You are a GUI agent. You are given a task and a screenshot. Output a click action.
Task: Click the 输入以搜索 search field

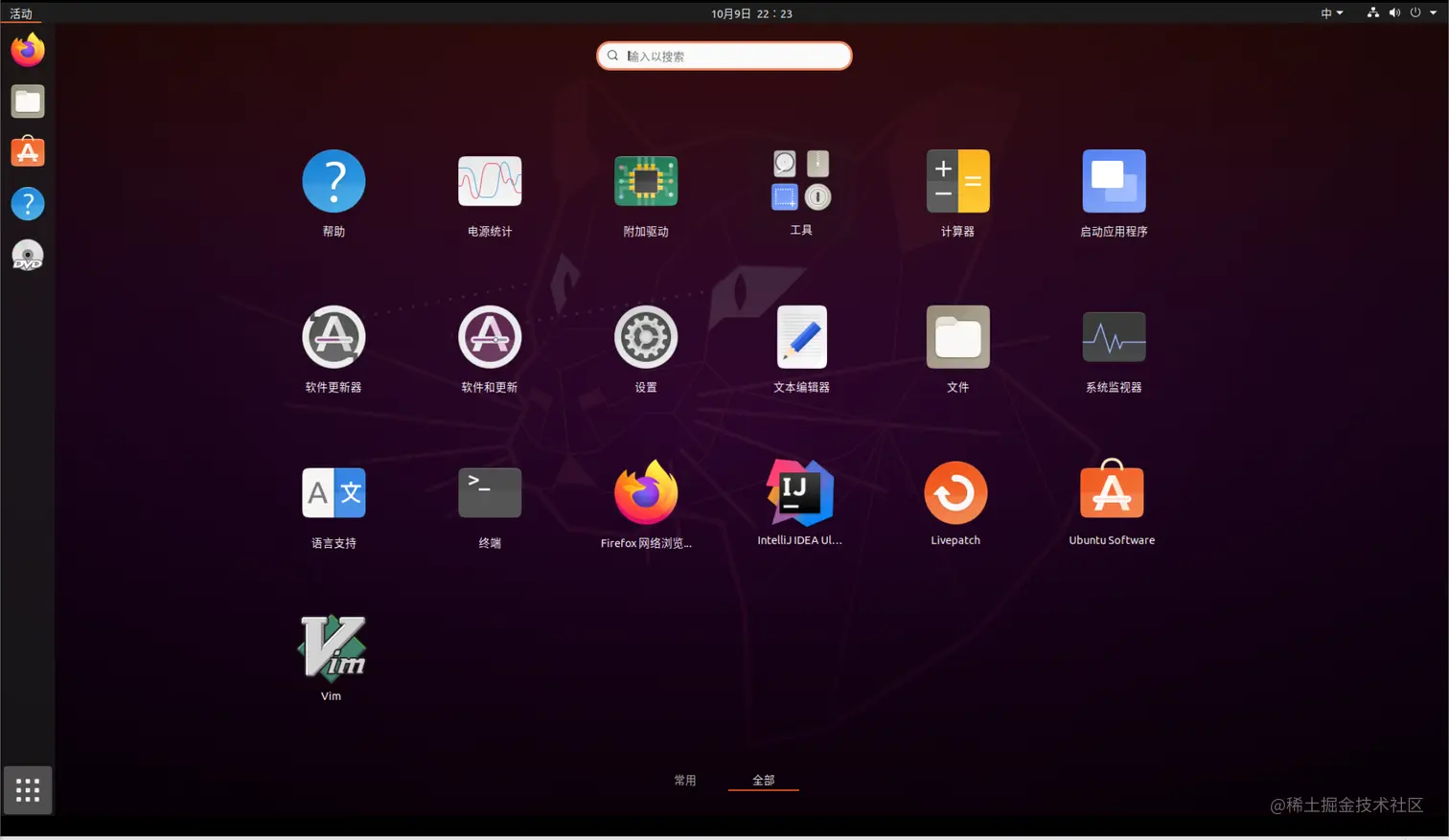(x=724, y=56)
